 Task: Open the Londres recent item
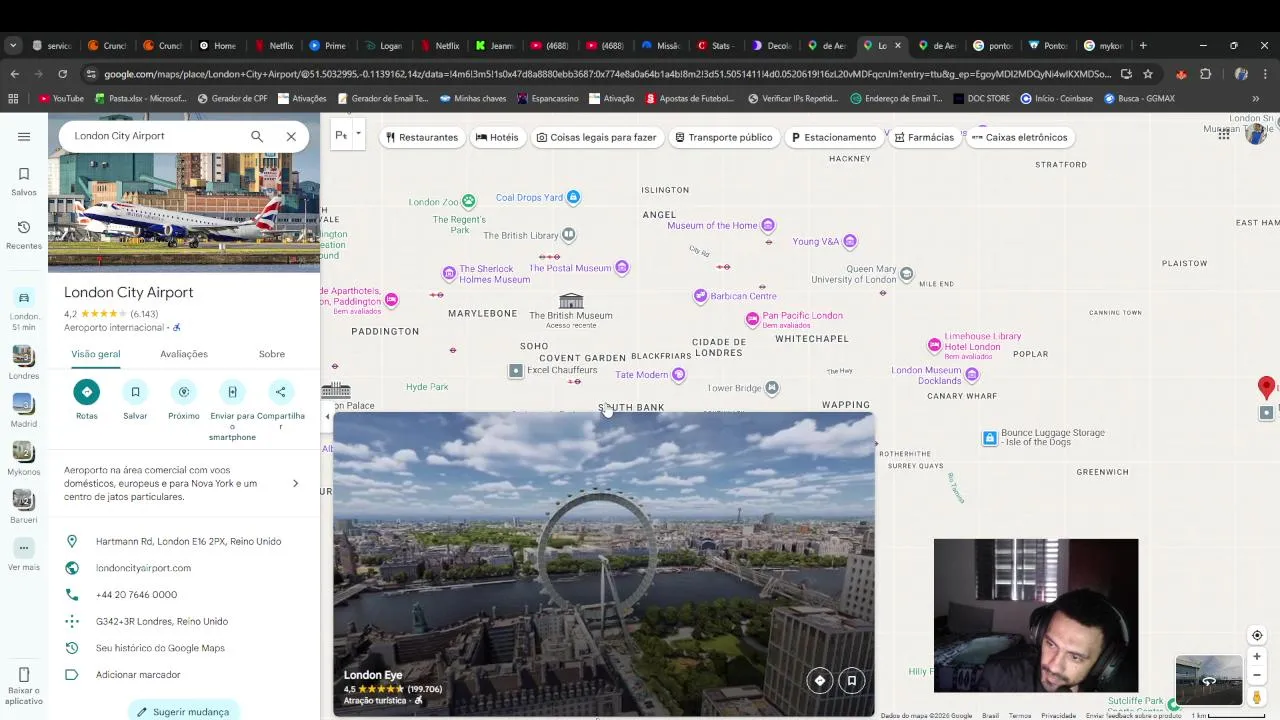point(24,362)
